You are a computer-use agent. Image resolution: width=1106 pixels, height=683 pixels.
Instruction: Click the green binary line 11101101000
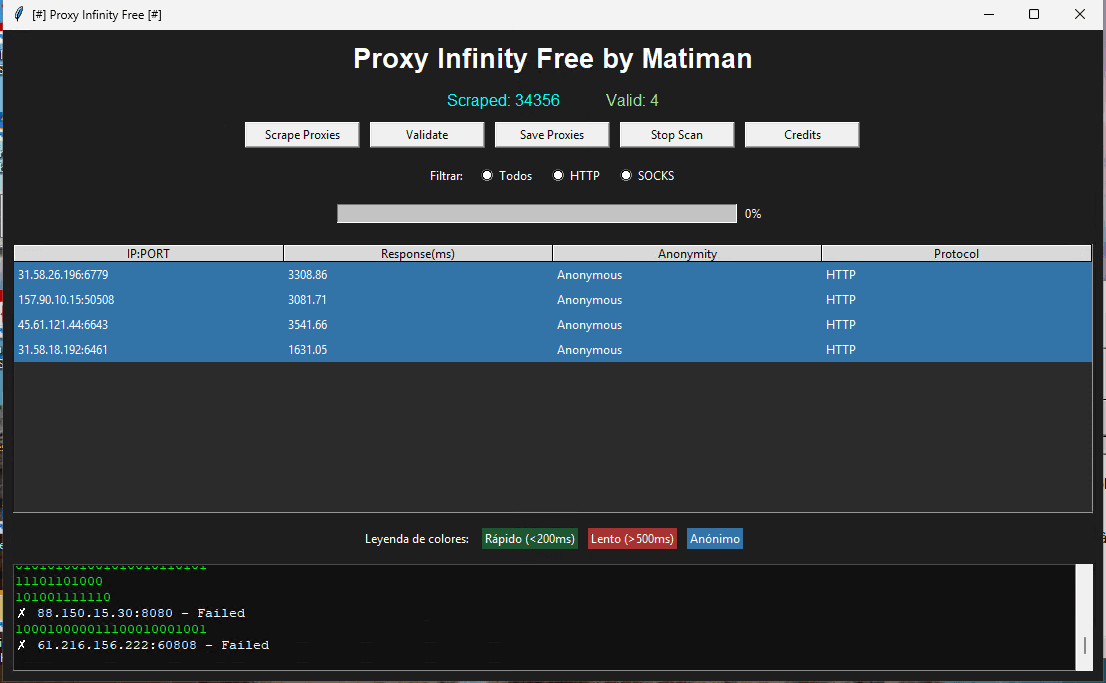(x=59, y=581)
